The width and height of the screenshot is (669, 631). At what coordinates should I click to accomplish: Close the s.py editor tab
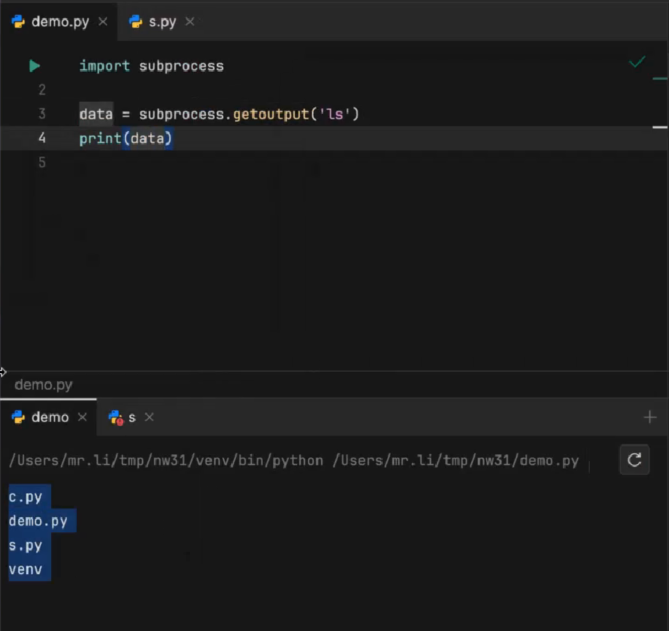point(190,21)
